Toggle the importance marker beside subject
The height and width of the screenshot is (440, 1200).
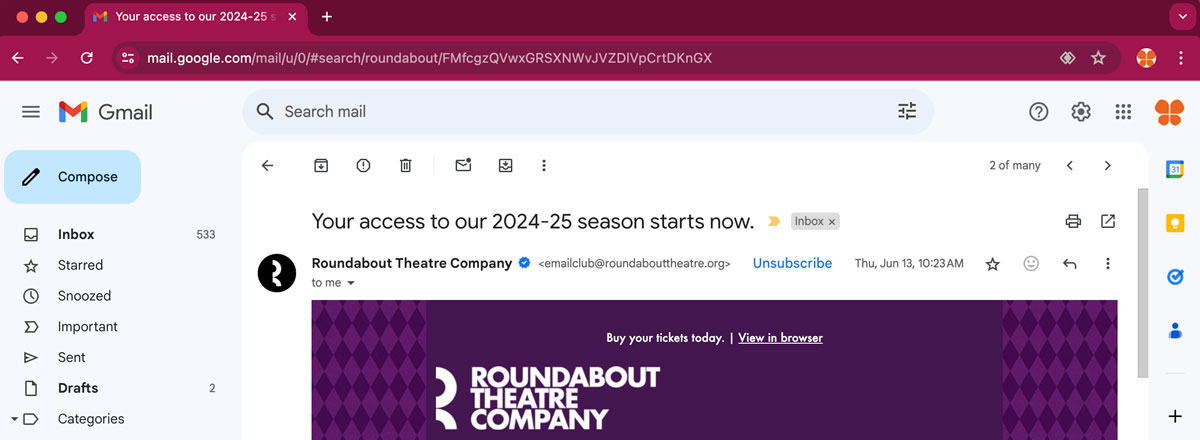click(773, 222)
